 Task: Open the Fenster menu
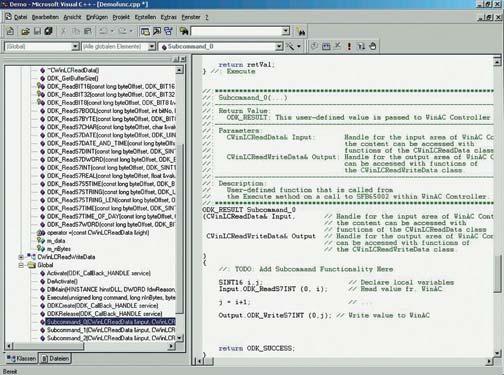click(191, 17)
